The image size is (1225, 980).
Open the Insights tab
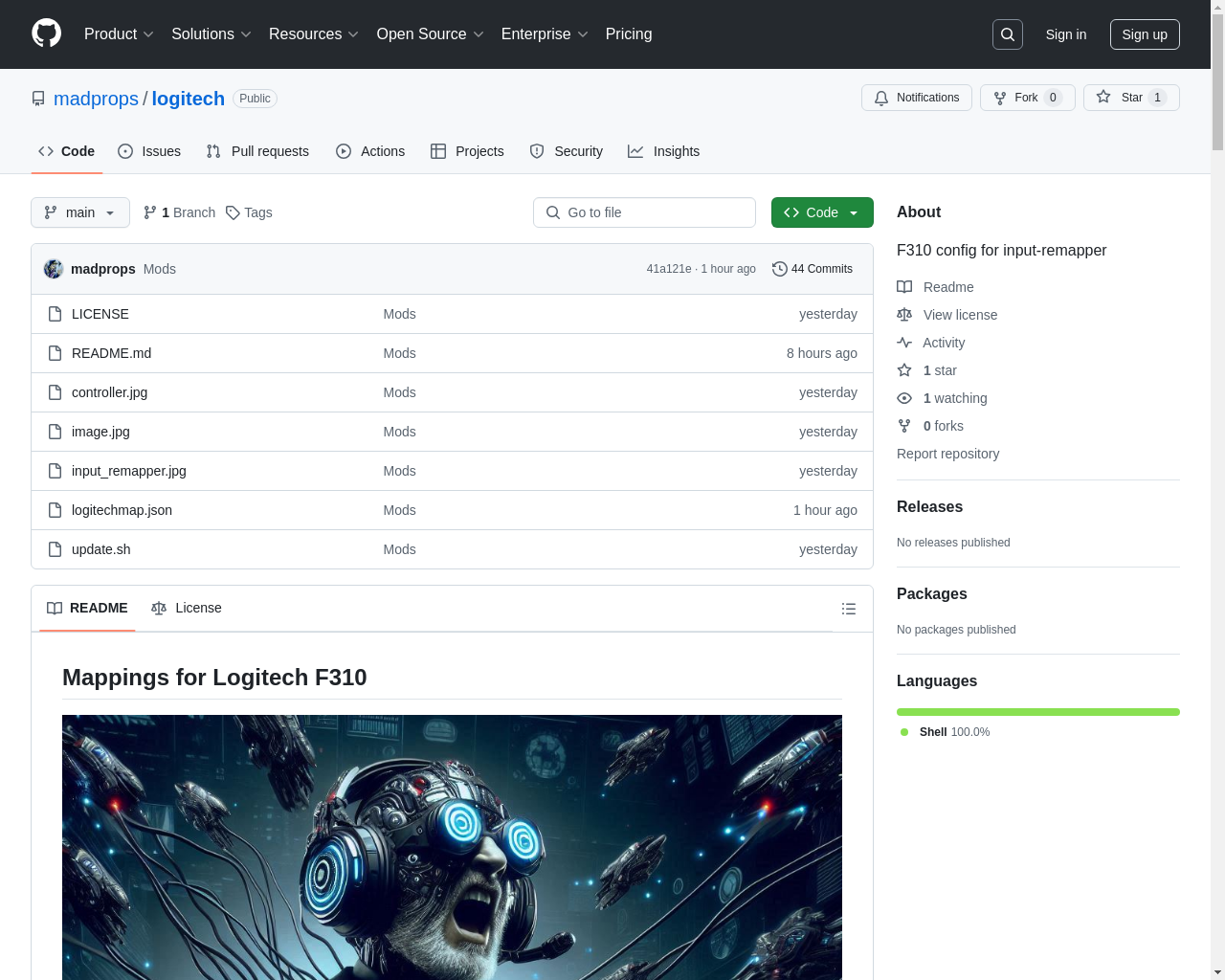[x=664, y=151]
